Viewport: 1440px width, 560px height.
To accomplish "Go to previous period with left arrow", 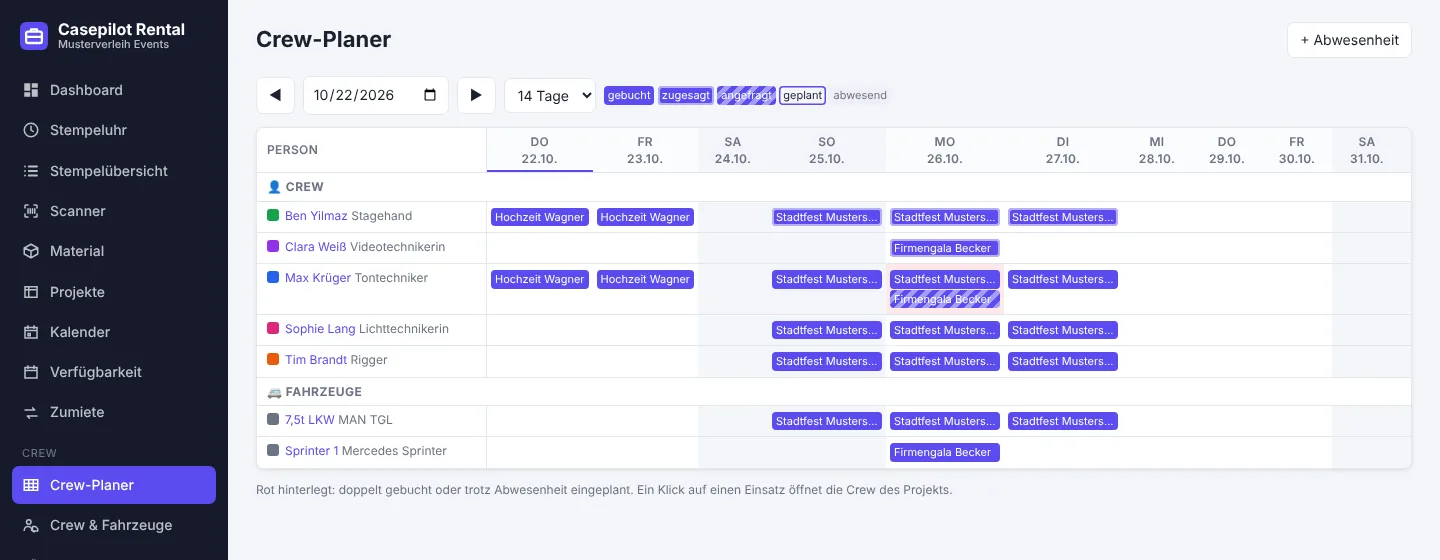I will 275,95.
